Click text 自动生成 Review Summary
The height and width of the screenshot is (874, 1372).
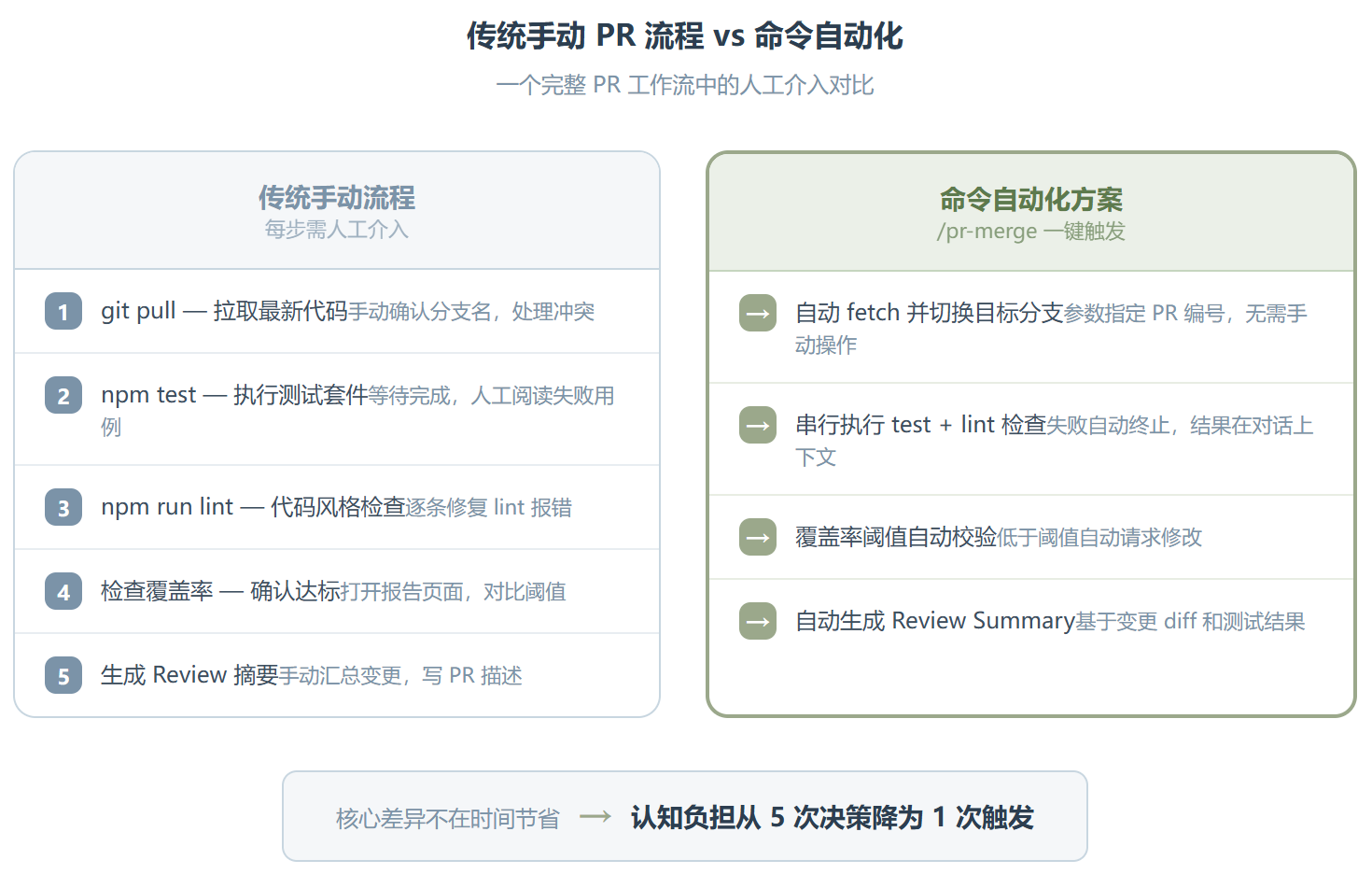[935, 621]
